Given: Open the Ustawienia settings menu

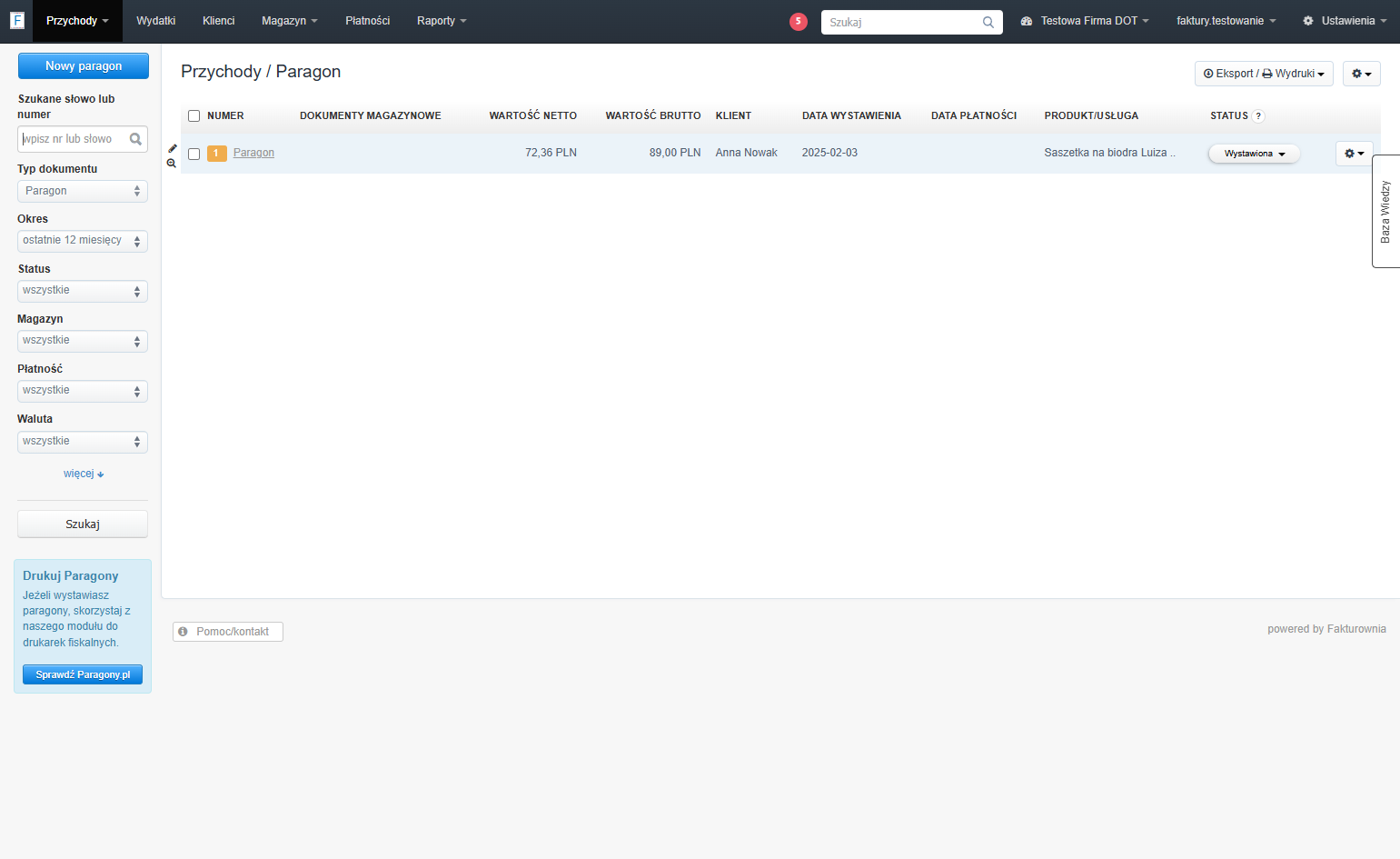Looking at the screenshot, I should point(1345,21).
